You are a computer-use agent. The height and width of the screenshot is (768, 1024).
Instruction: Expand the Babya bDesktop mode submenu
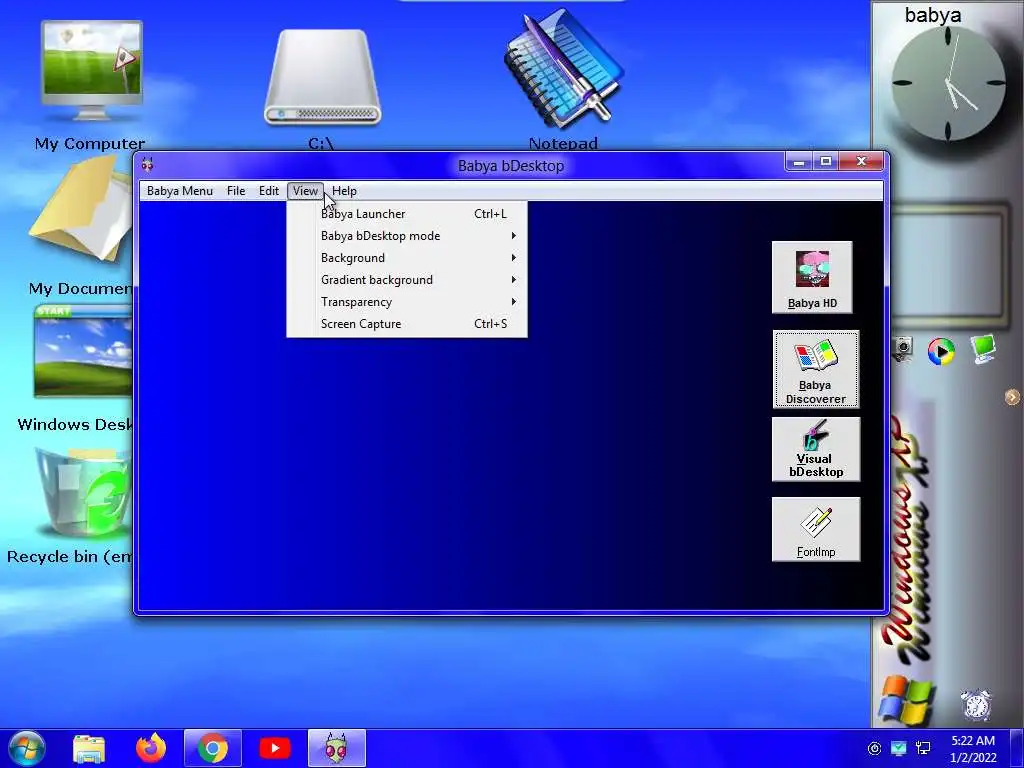tap(407, 236)
